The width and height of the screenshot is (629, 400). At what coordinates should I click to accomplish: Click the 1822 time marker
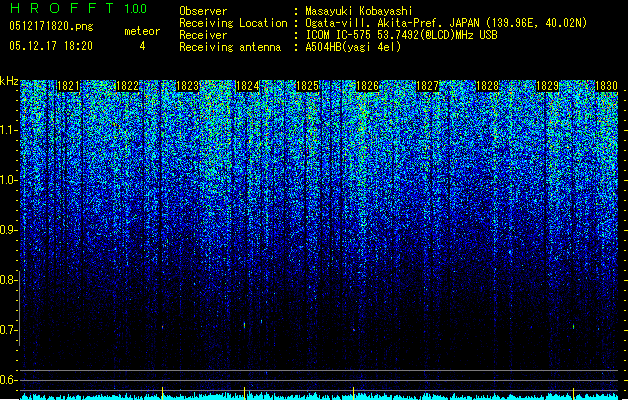pos(128,86)
